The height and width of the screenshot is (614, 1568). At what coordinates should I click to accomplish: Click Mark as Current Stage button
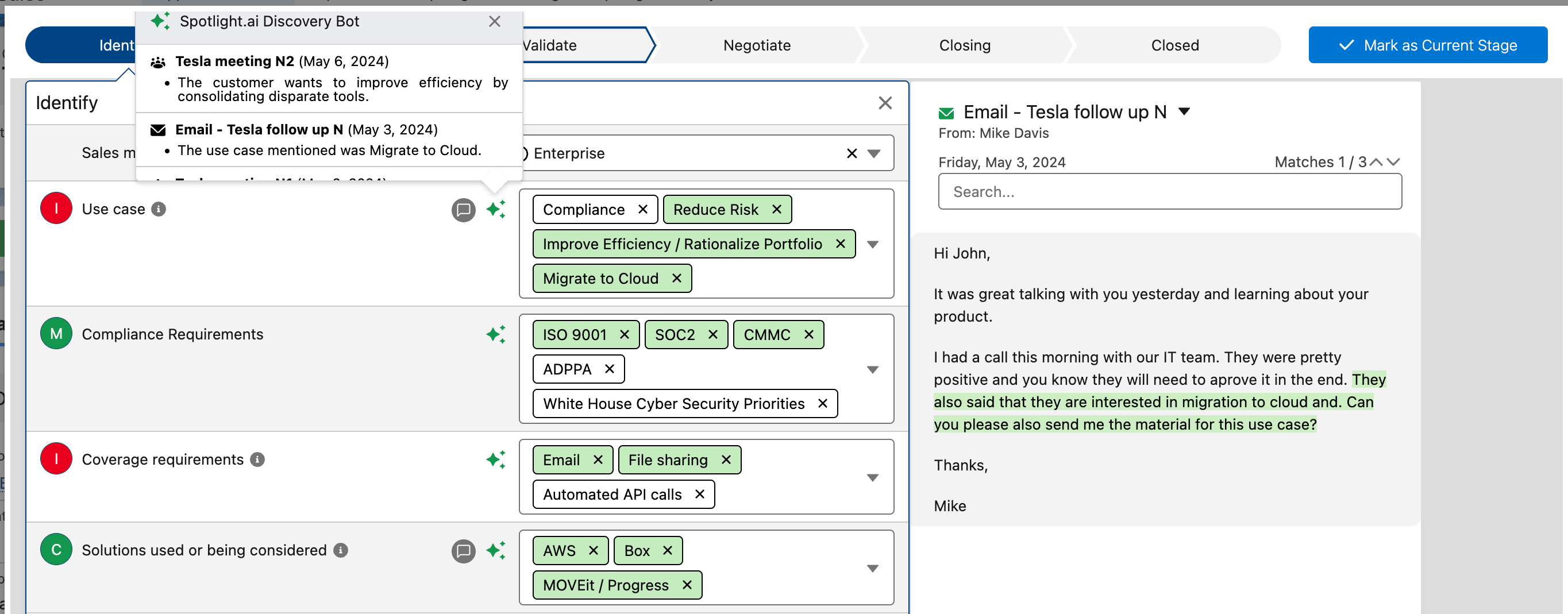click(1427, 45)
